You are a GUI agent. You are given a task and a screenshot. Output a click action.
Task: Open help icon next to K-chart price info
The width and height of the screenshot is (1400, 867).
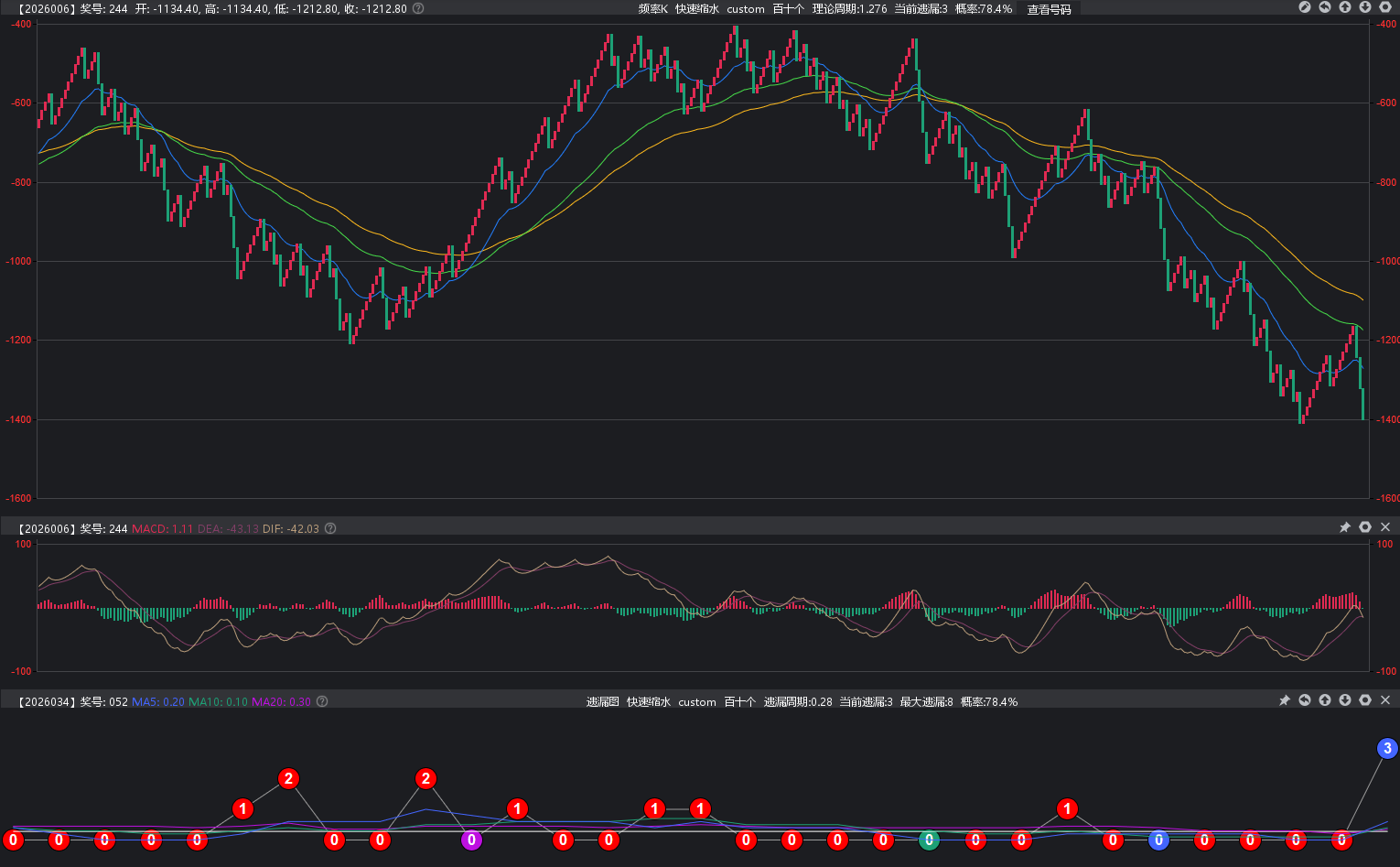418,8
